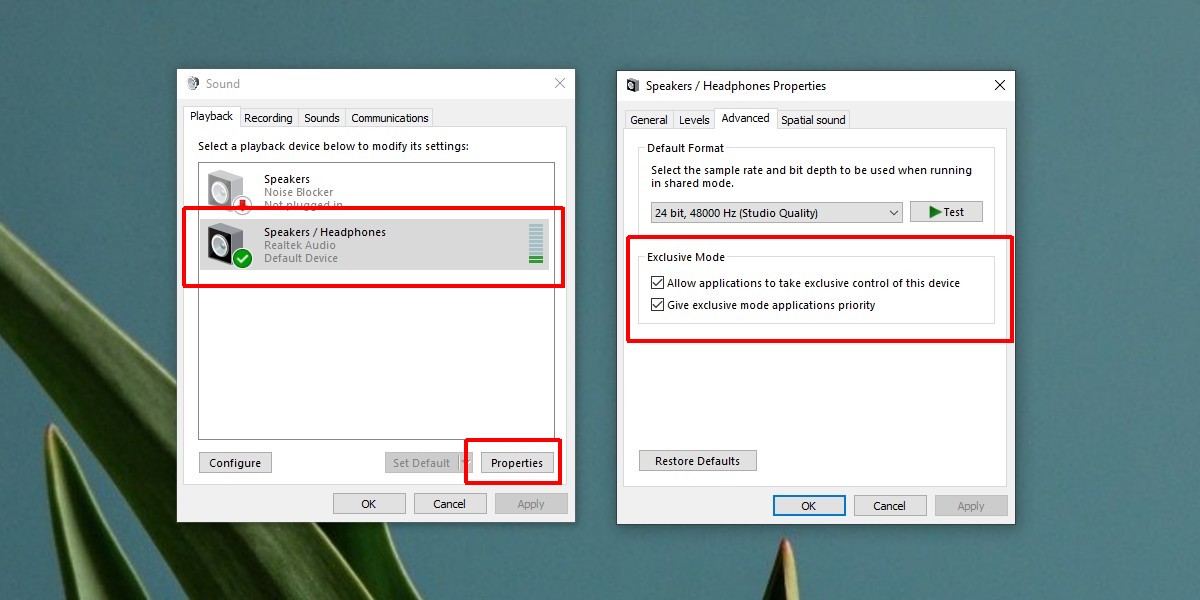
Task: Close the Speakers / Headphones Properties window
Action: tap(999, 86)
